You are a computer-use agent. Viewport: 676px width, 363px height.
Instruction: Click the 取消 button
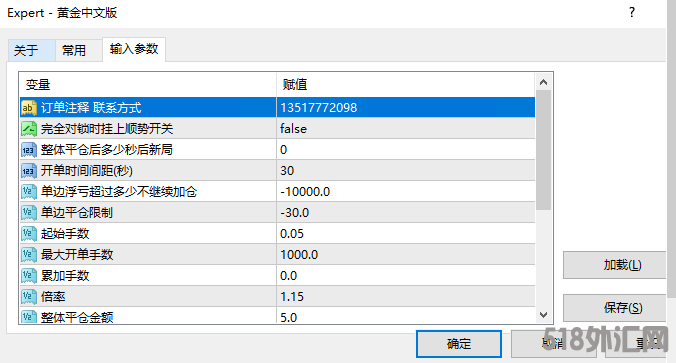554,344
